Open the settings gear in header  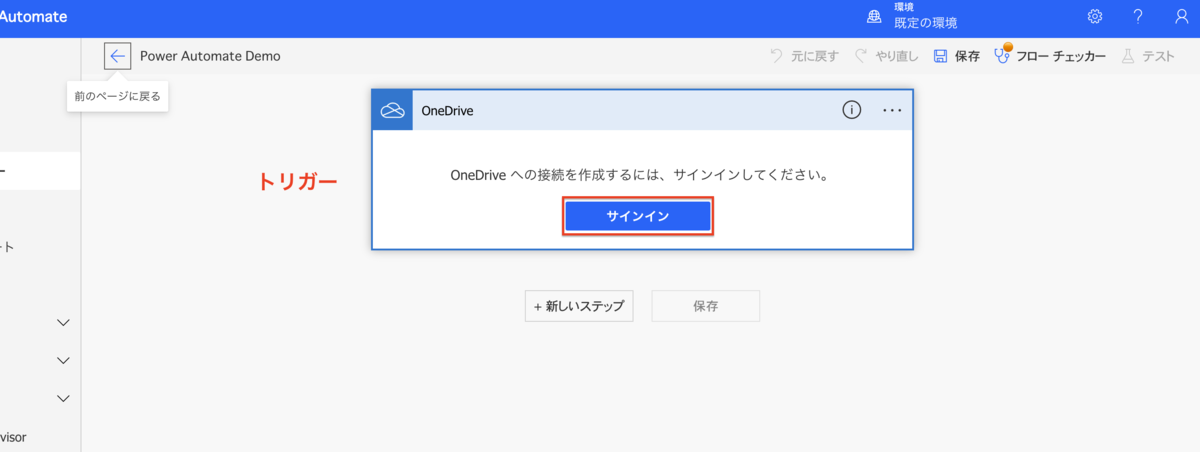[x=1095, y=17]
